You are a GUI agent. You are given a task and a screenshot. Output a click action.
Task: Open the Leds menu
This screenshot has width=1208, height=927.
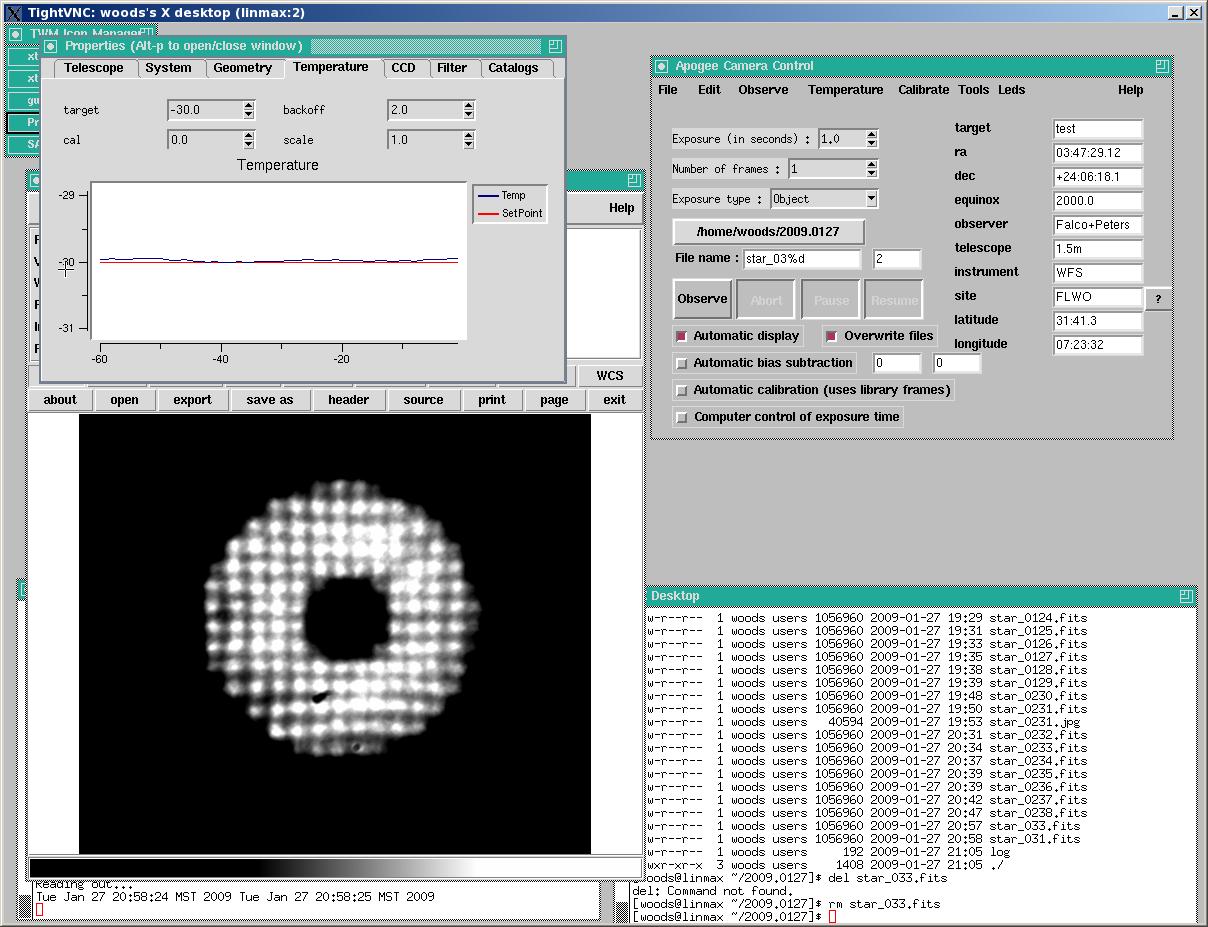[1012, 90]
